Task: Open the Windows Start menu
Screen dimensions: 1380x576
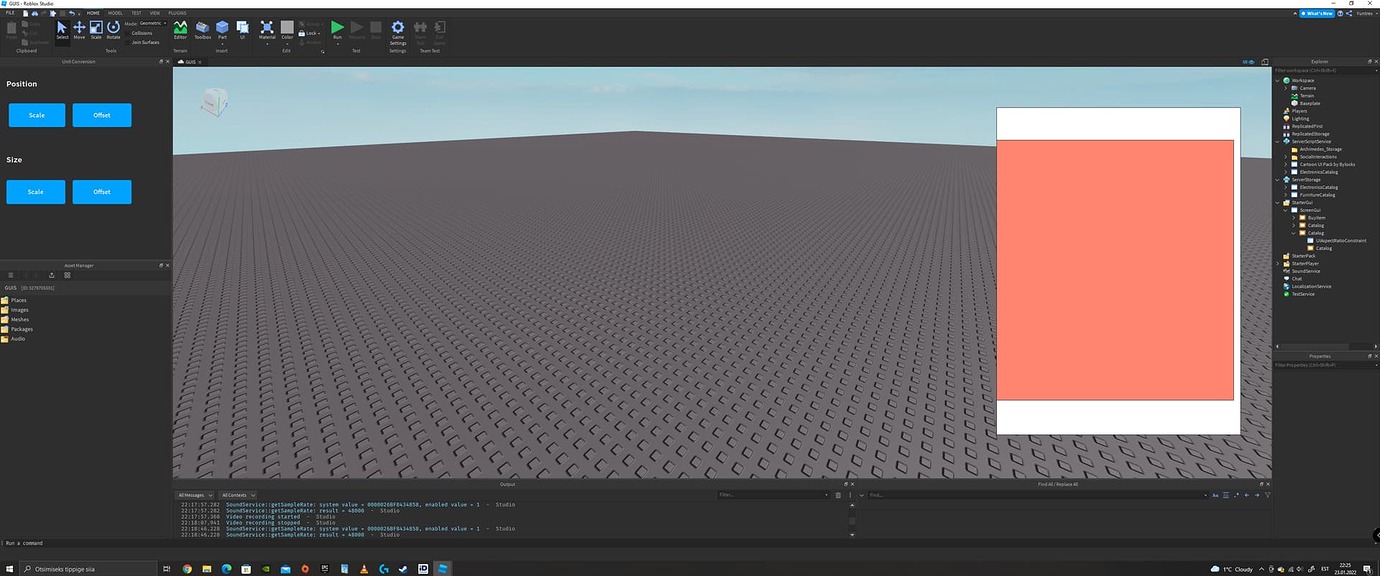Action: pos(10,568)
